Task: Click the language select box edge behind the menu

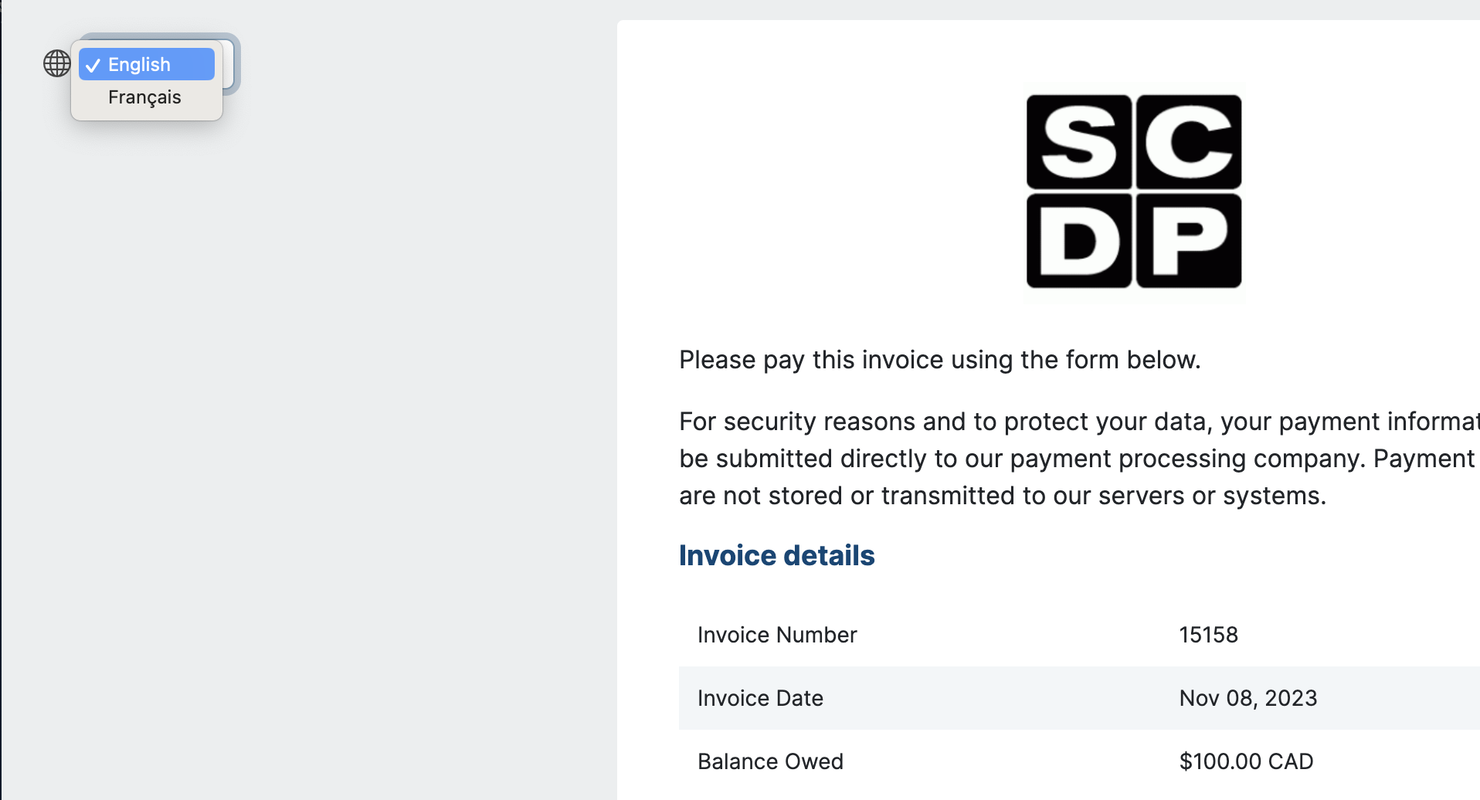Action: [231, 64]
